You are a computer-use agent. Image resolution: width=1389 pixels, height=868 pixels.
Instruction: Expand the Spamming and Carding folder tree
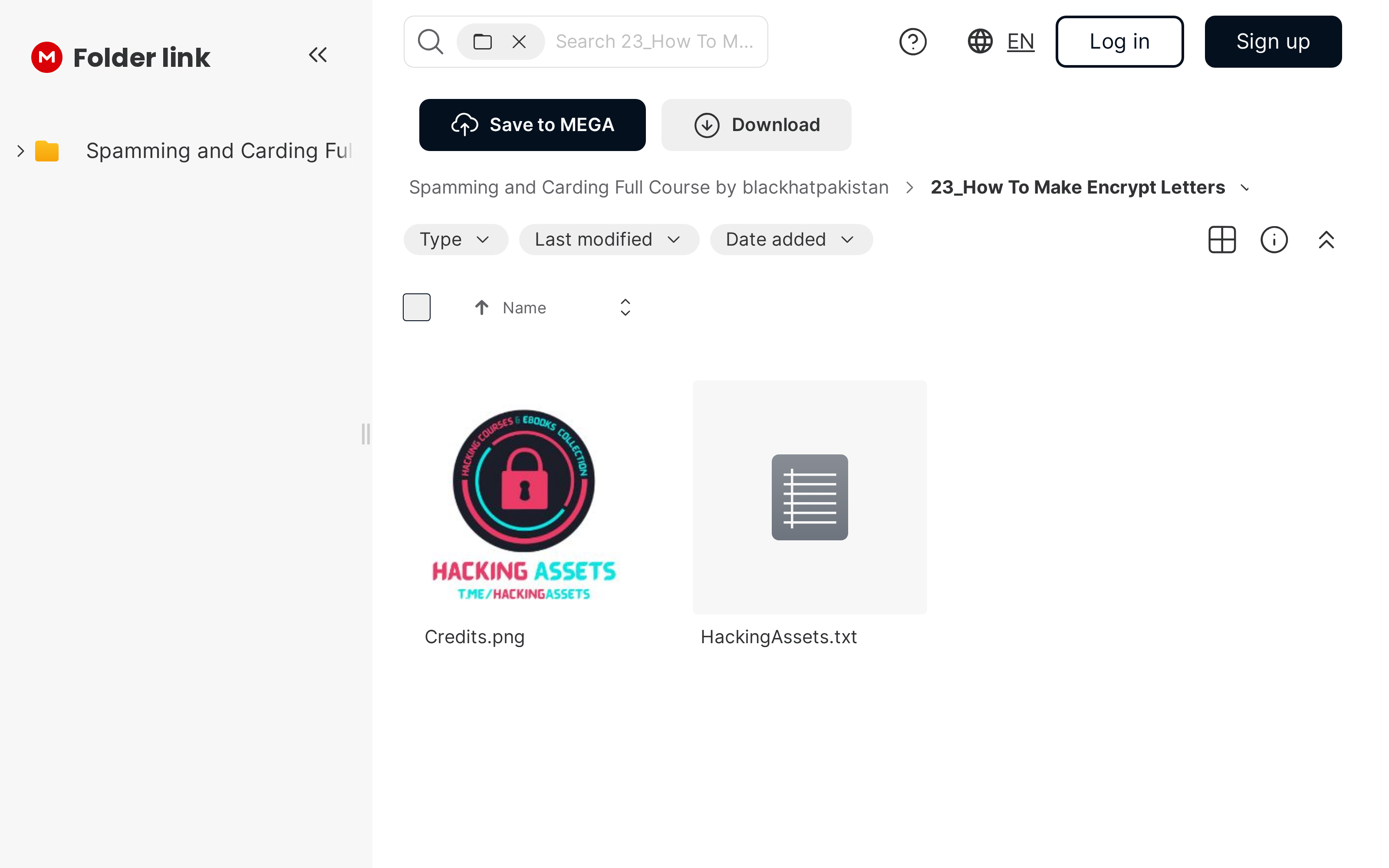[21, 151]
